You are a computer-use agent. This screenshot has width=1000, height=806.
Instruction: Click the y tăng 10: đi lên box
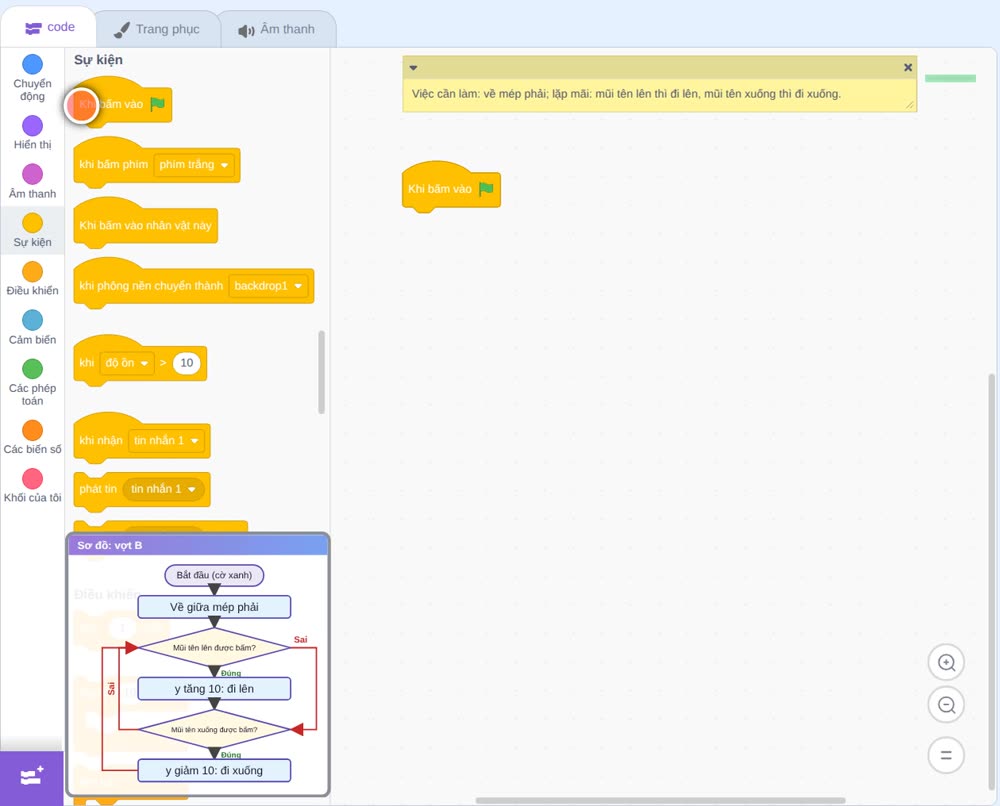click(214, 689)
